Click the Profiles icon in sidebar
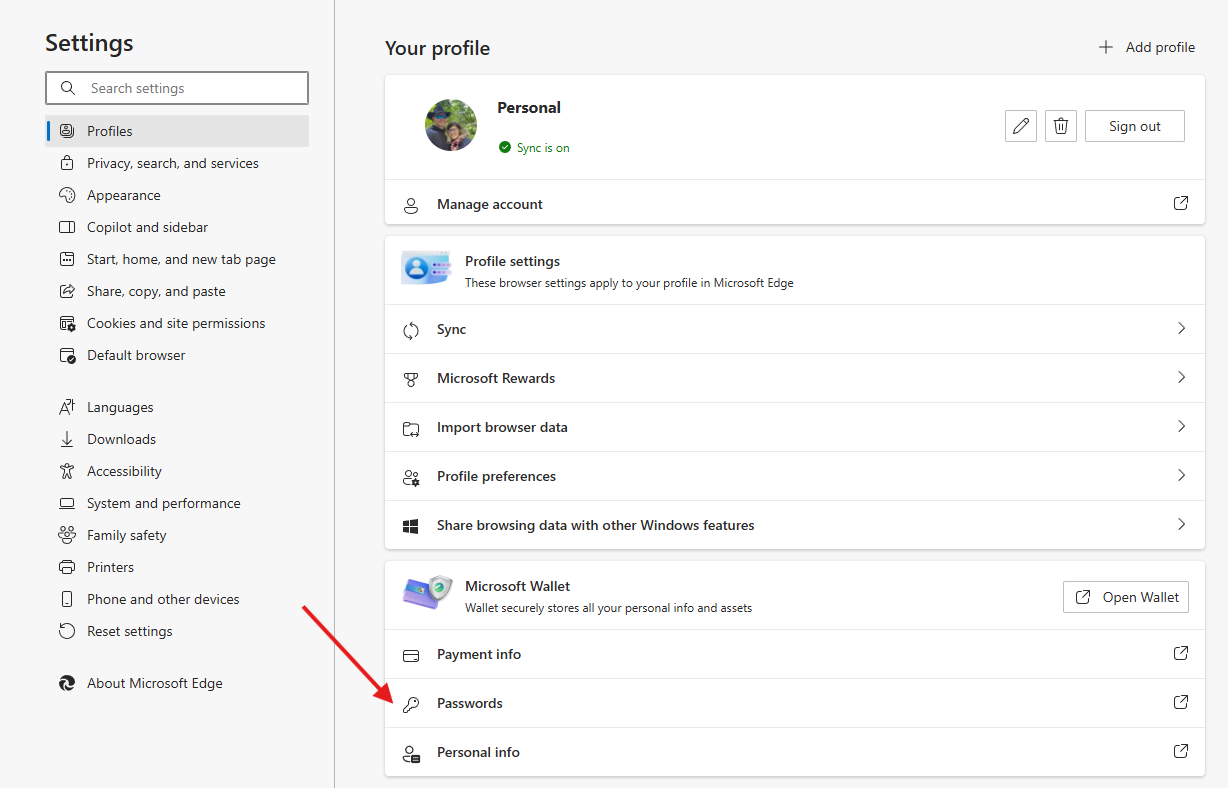Image resolution: width=1228 pixels, height=788 pixels. (x=67, y=131)
